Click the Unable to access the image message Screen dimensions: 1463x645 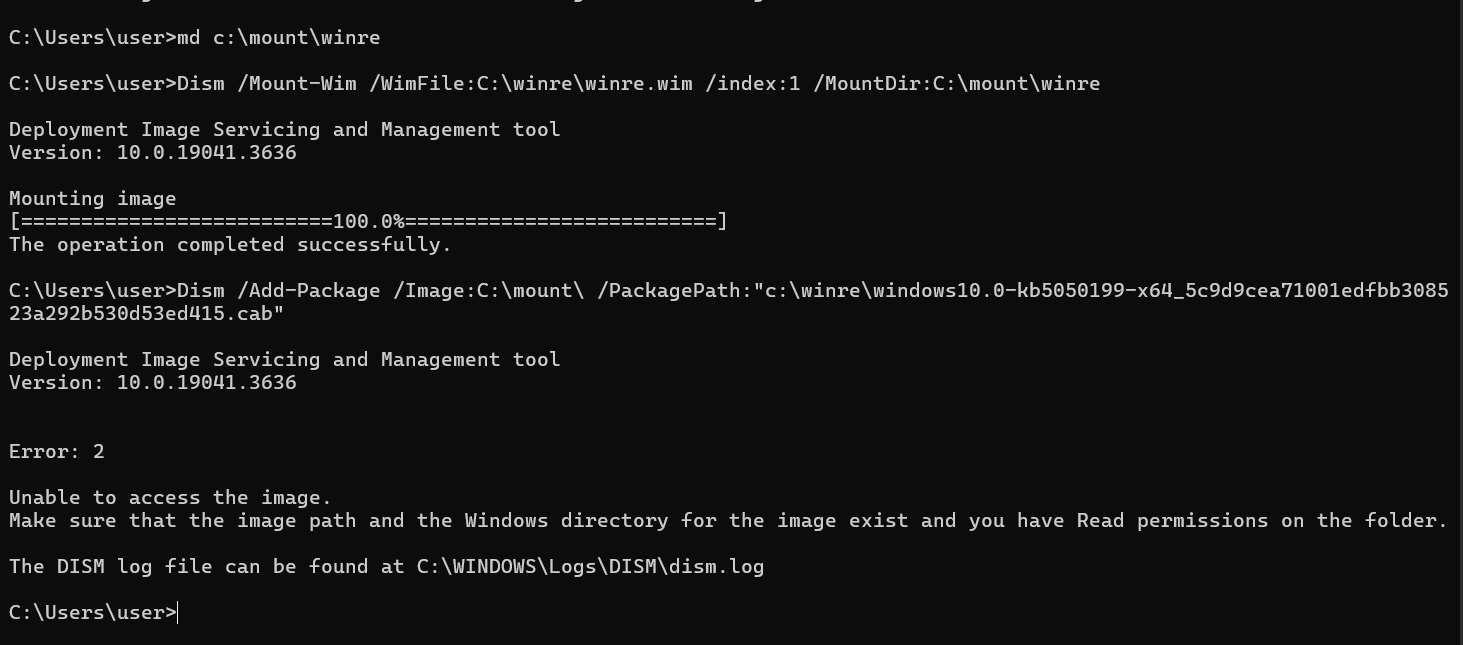click(171, 498)
